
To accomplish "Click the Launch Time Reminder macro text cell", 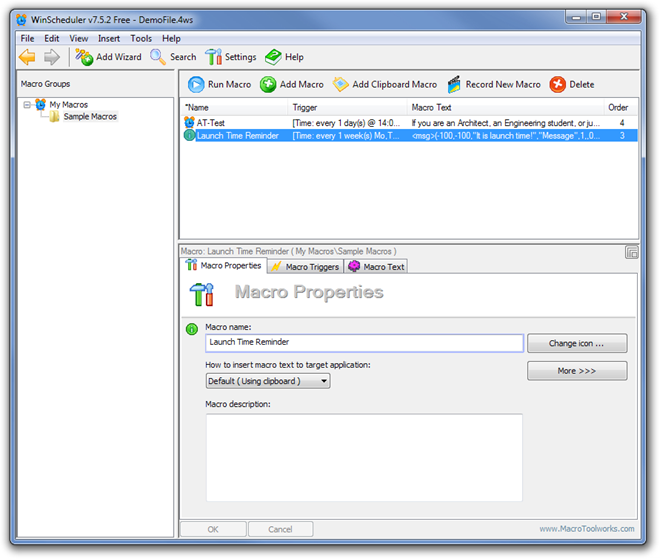I will pyautogui.click(x=506, y=136).
